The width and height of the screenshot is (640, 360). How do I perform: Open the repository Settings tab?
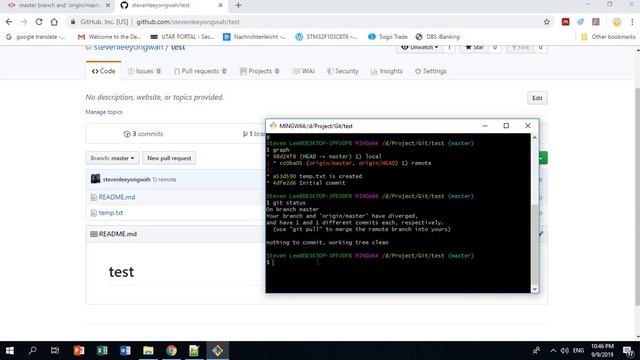(431, 71)
